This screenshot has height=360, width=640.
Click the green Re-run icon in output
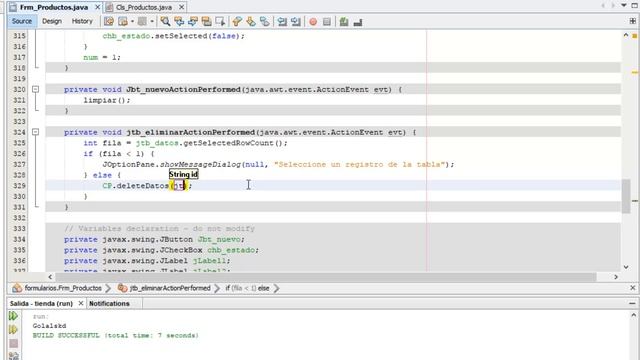(x=13, y=316)
